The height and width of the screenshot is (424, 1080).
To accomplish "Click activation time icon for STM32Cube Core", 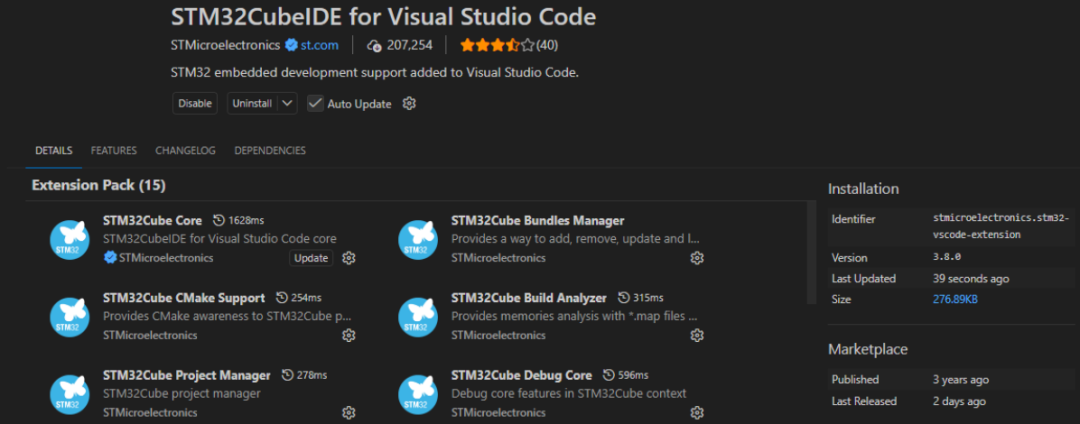I will (x=219, y=220).
